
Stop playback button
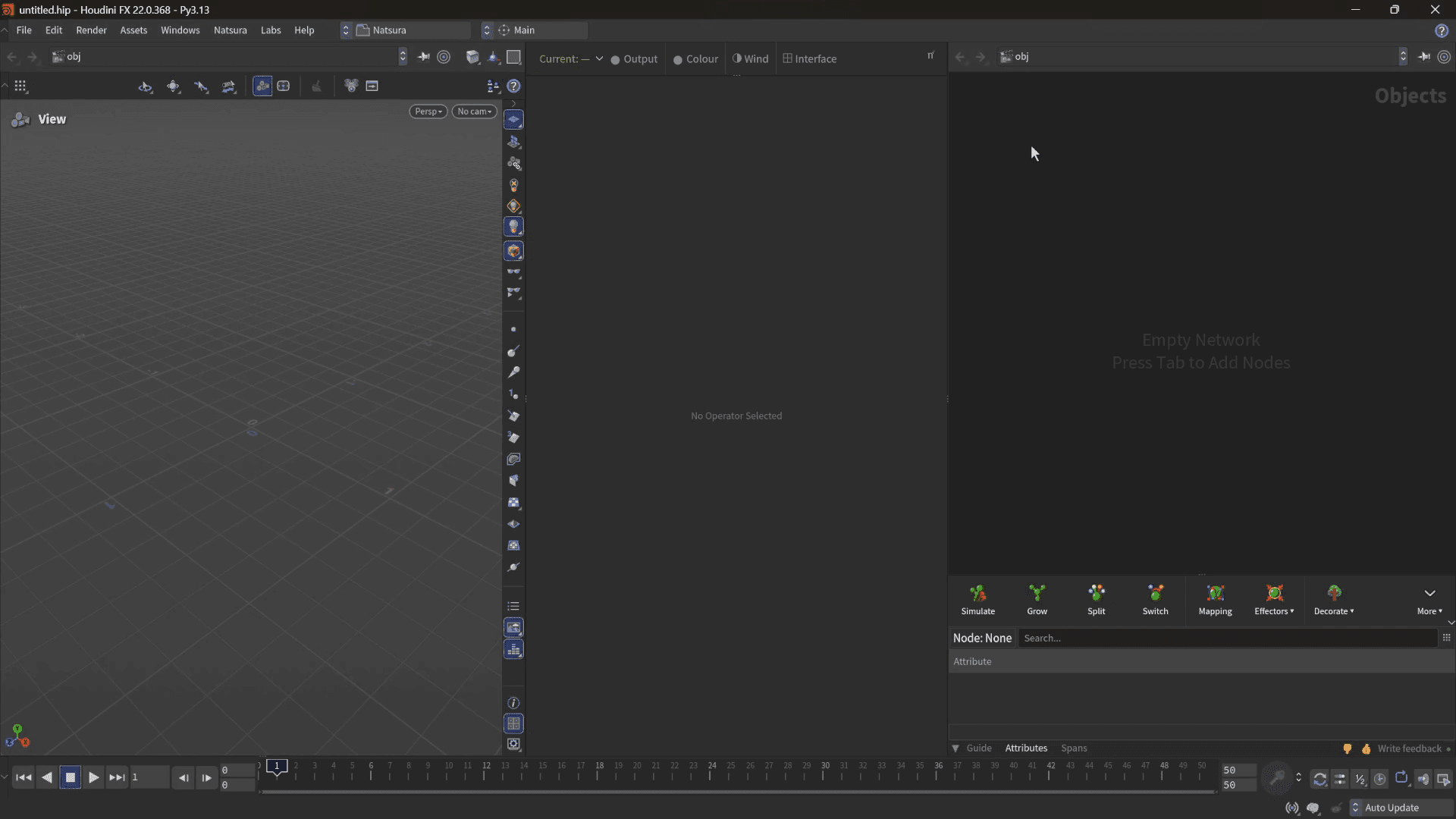click(71, 777)
